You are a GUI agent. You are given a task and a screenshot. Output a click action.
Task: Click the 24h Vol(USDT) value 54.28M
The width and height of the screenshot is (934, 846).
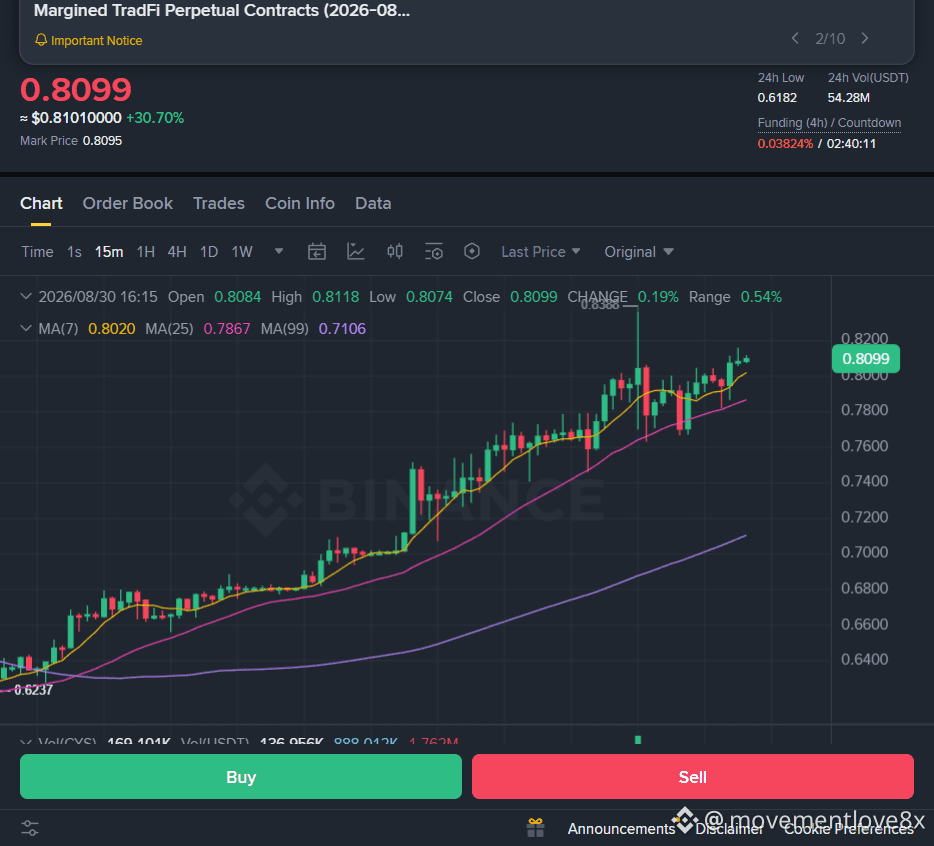[848, 98]
